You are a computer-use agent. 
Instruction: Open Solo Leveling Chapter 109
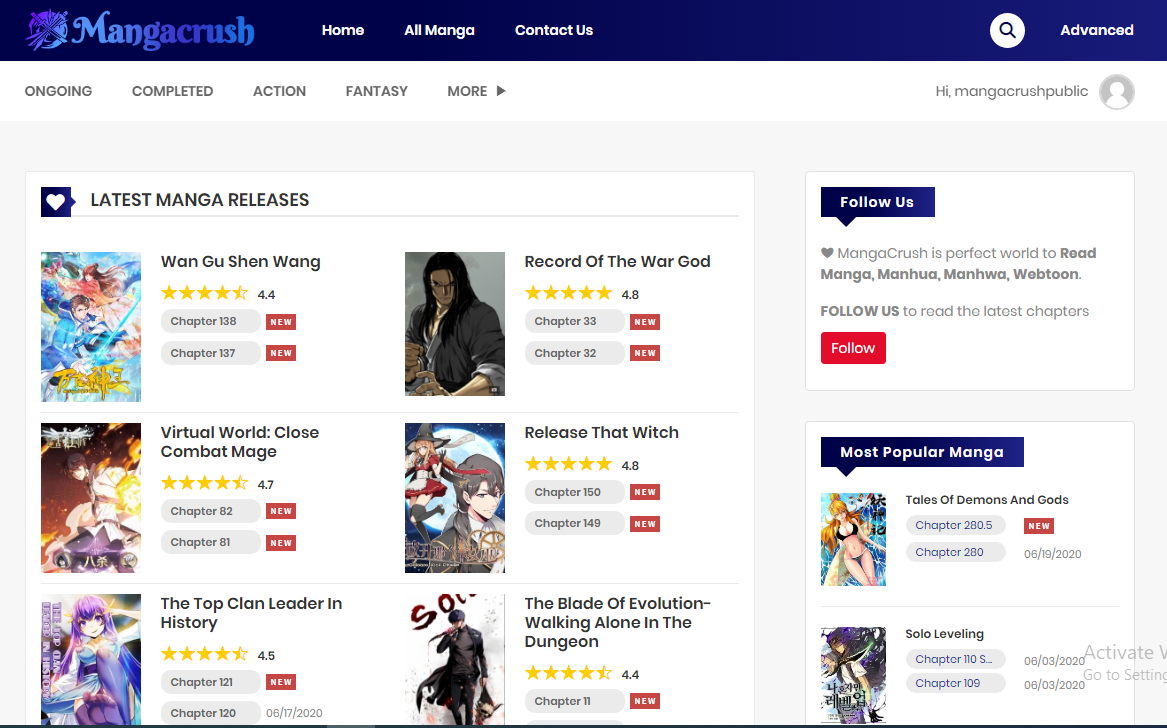pos(956,683)
